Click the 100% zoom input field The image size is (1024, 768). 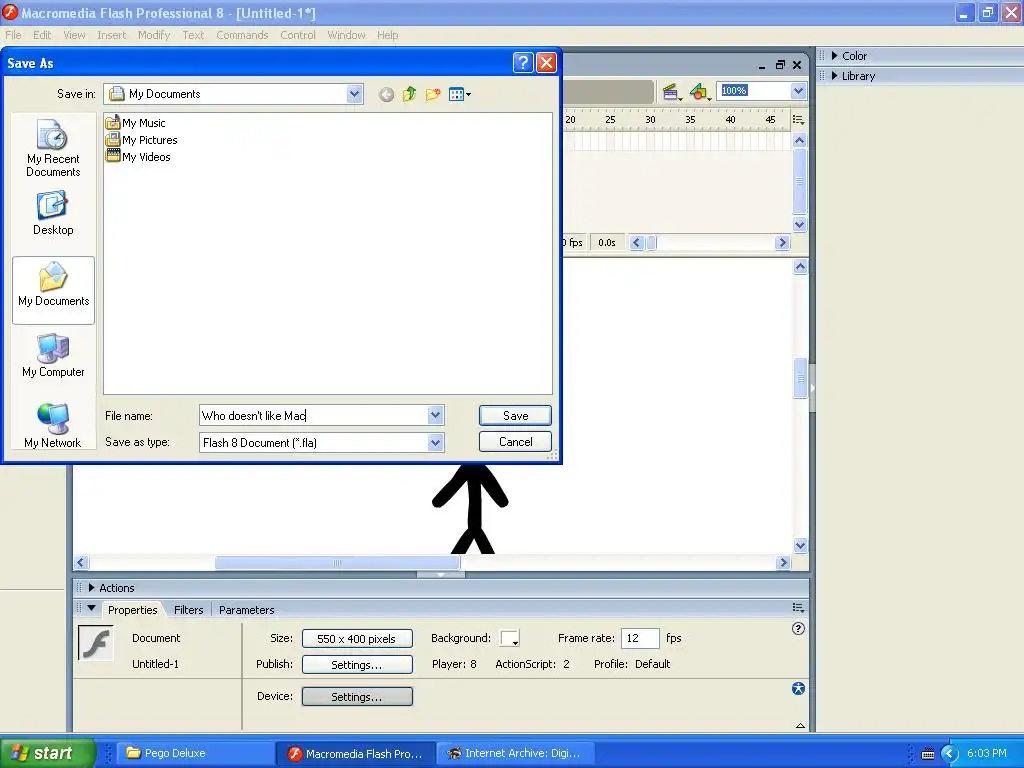[x=753, y=91]
